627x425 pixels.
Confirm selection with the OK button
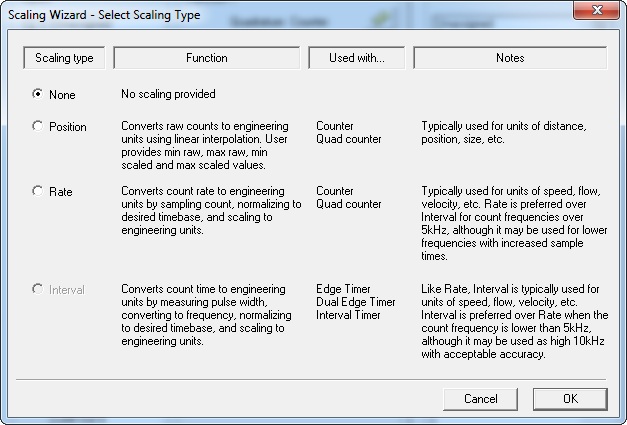(570, 399)
